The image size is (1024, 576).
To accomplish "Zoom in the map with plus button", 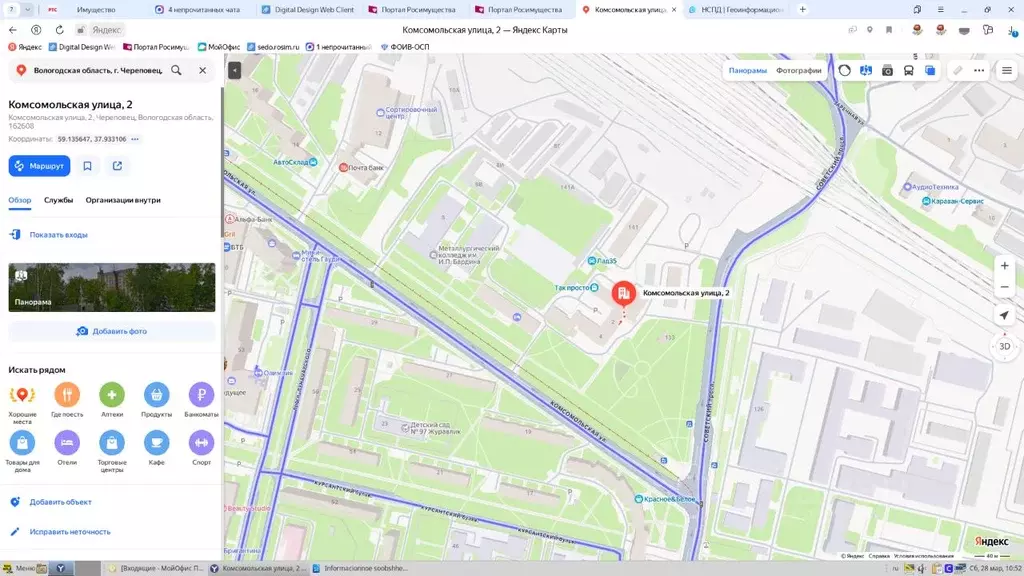I will [x=1004, y=266].
